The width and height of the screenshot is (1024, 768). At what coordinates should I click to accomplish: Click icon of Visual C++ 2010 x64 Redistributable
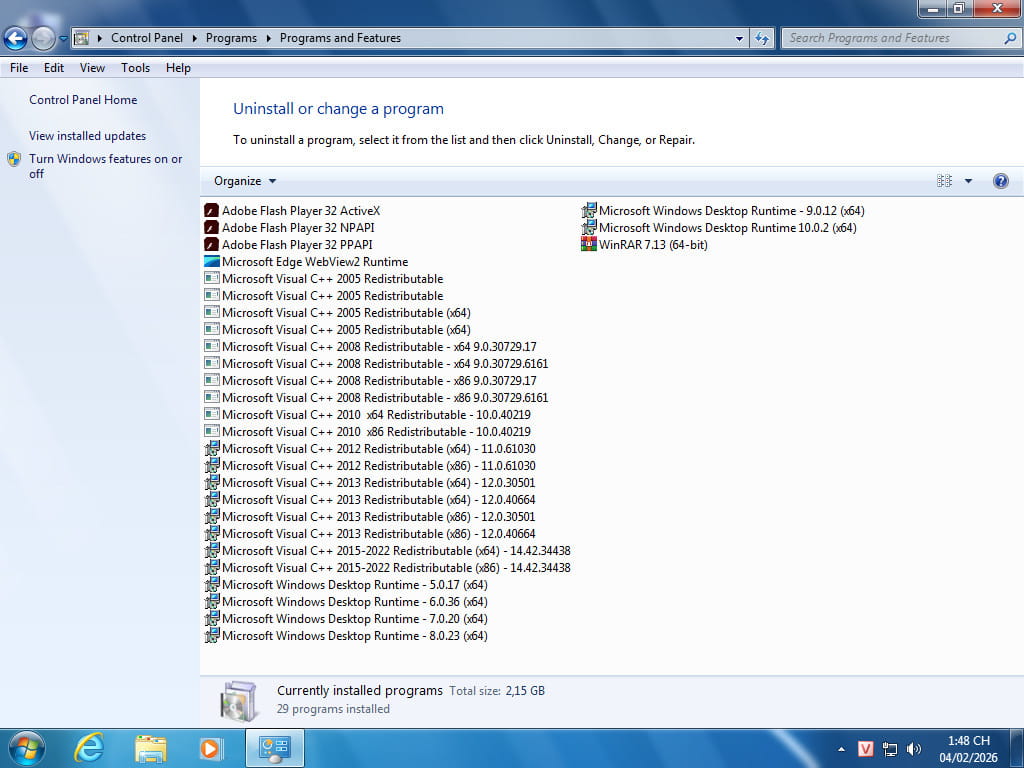[212, 414]
